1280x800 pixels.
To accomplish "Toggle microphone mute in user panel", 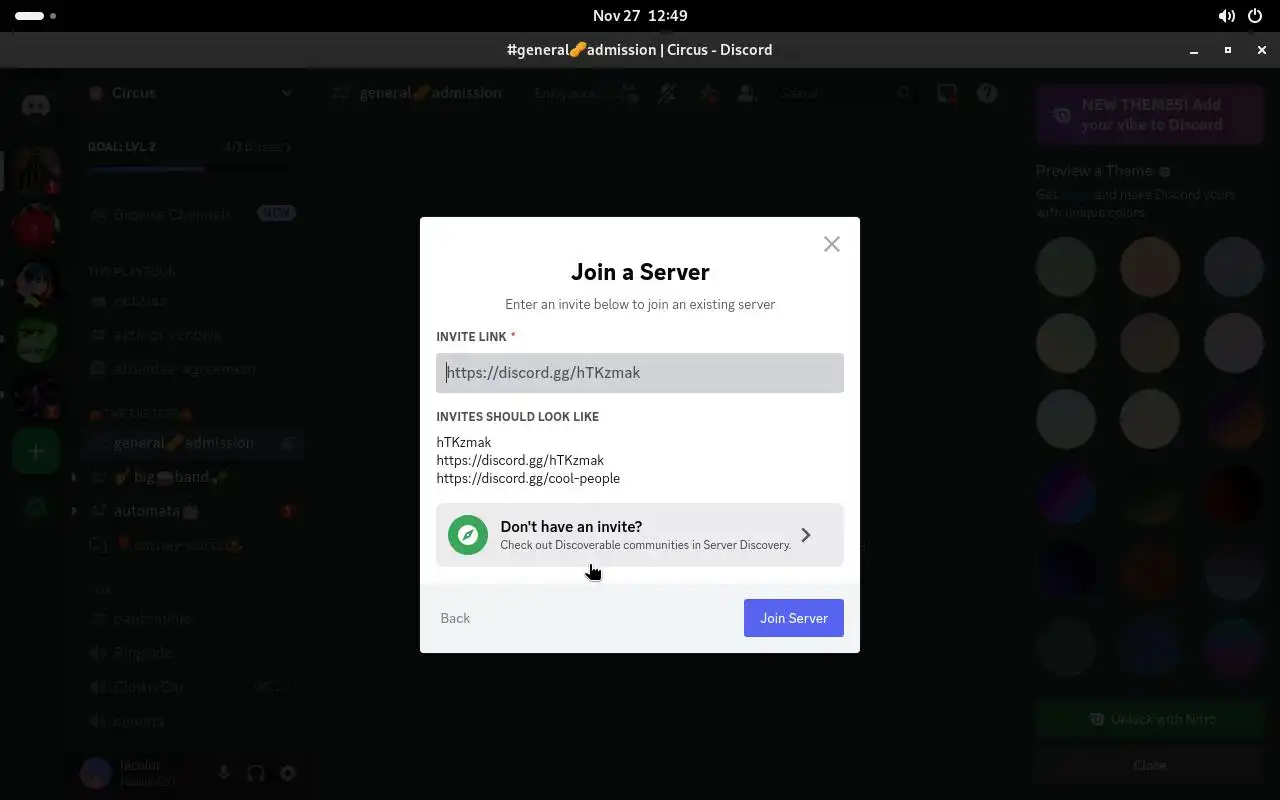I will click(224, 773).
